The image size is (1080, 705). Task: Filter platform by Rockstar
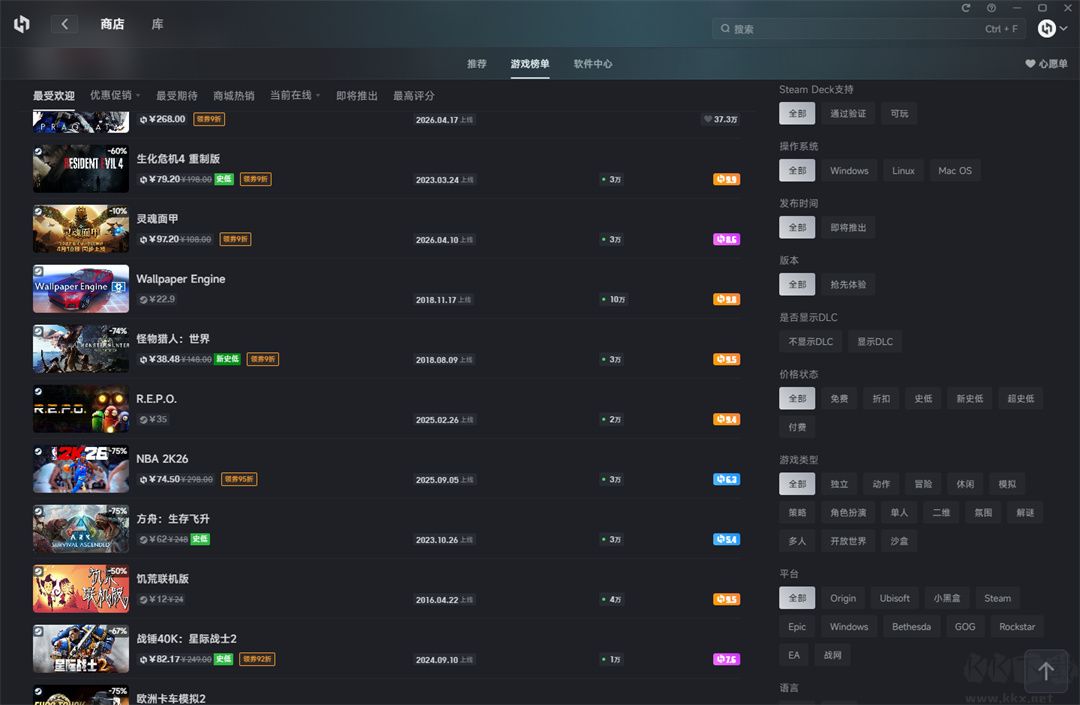coord(1017,627)
